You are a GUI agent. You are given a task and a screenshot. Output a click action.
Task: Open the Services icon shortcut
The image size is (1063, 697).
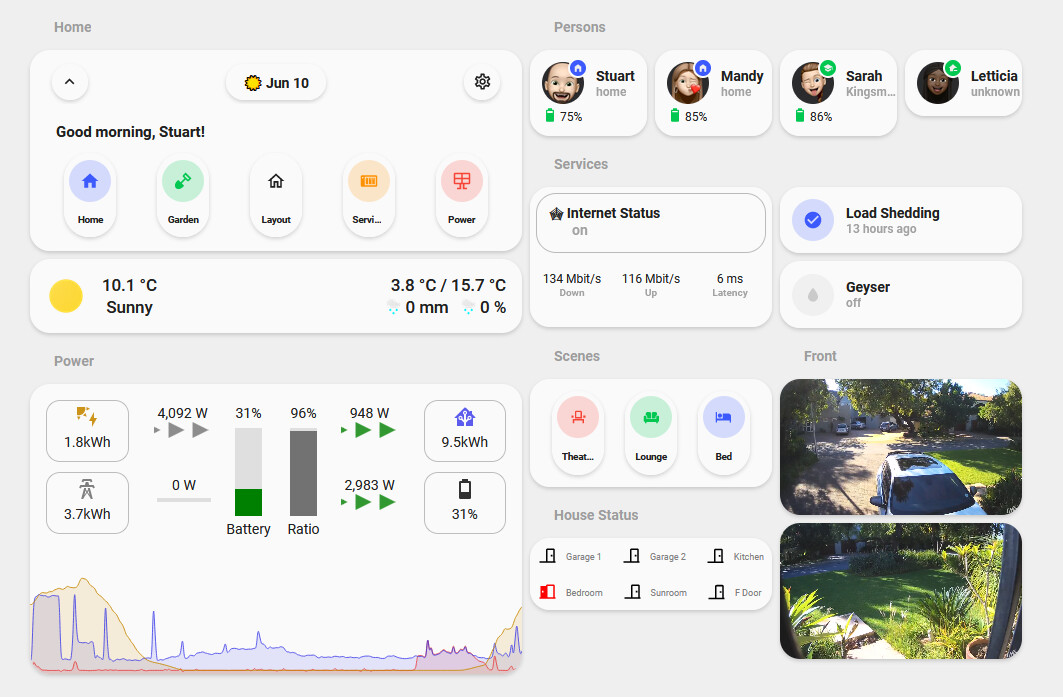[369, 181]
